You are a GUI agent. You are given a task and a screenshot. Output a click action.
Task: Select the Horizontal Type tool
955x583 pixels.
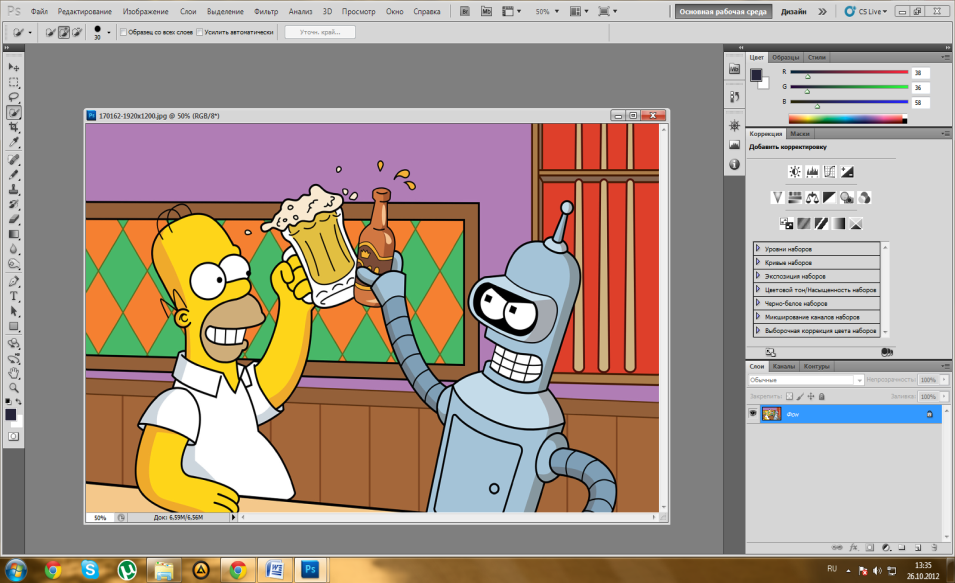[x=13, y=296]
